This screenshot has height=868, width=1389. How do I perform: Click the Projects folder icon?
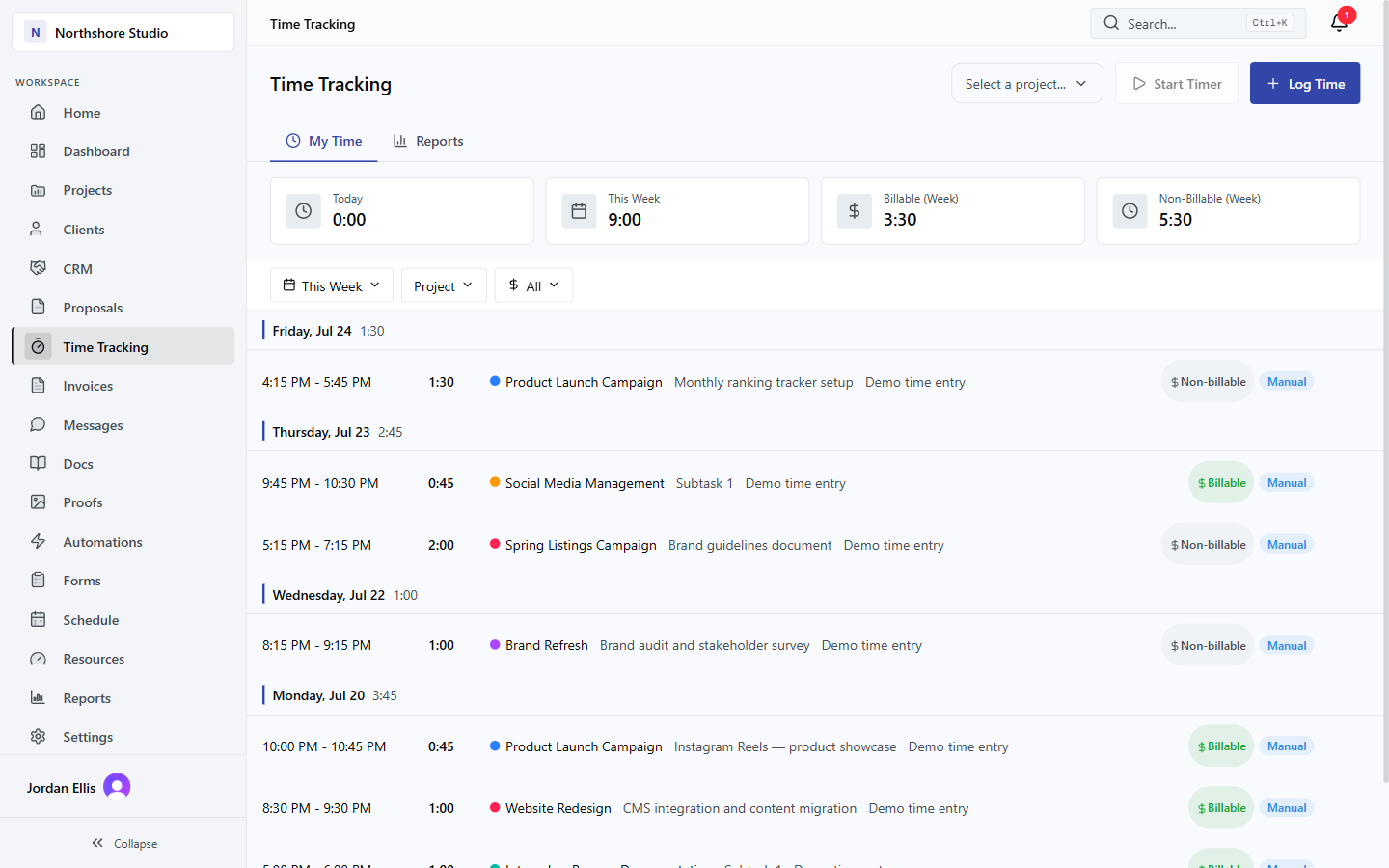(x=38, y=190)
